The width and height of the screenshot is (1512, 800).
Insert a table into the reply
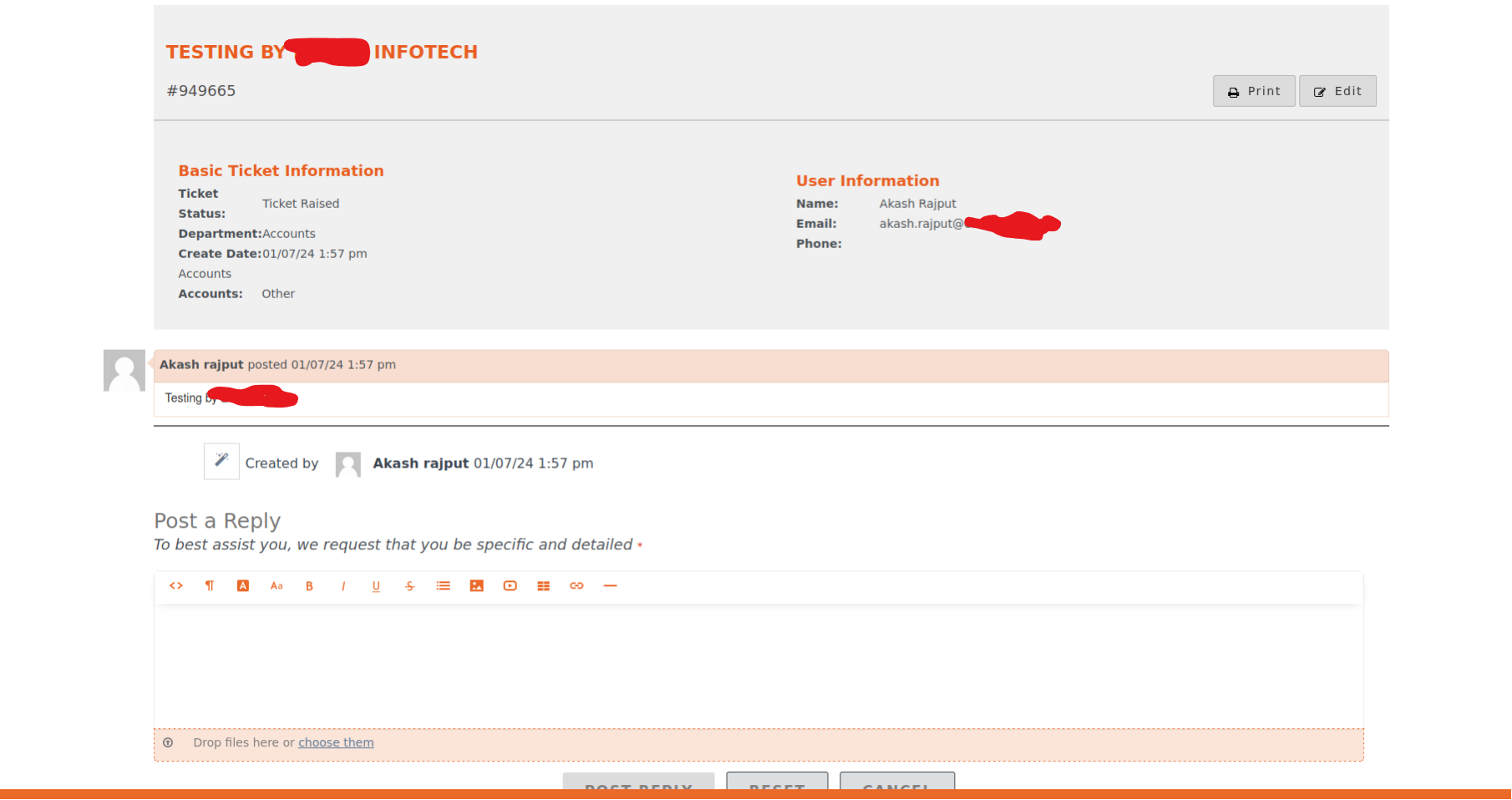[x=544, y=586]
